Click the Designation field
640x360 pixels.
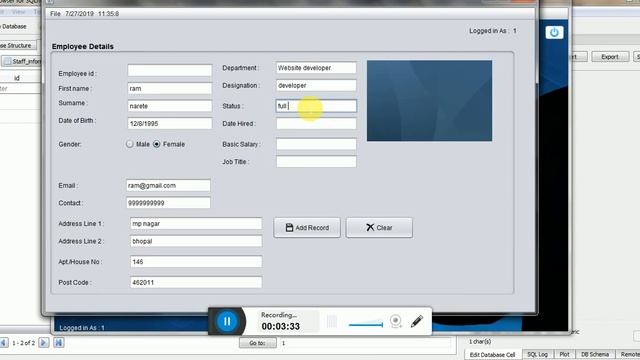316,85
